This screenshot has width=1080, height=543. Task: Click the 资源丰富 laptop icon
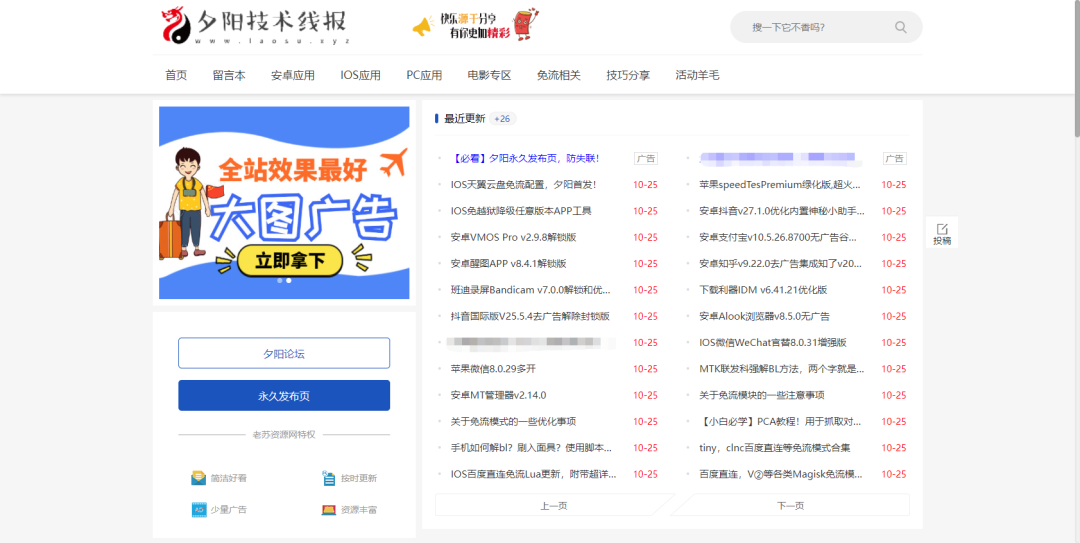329,510
